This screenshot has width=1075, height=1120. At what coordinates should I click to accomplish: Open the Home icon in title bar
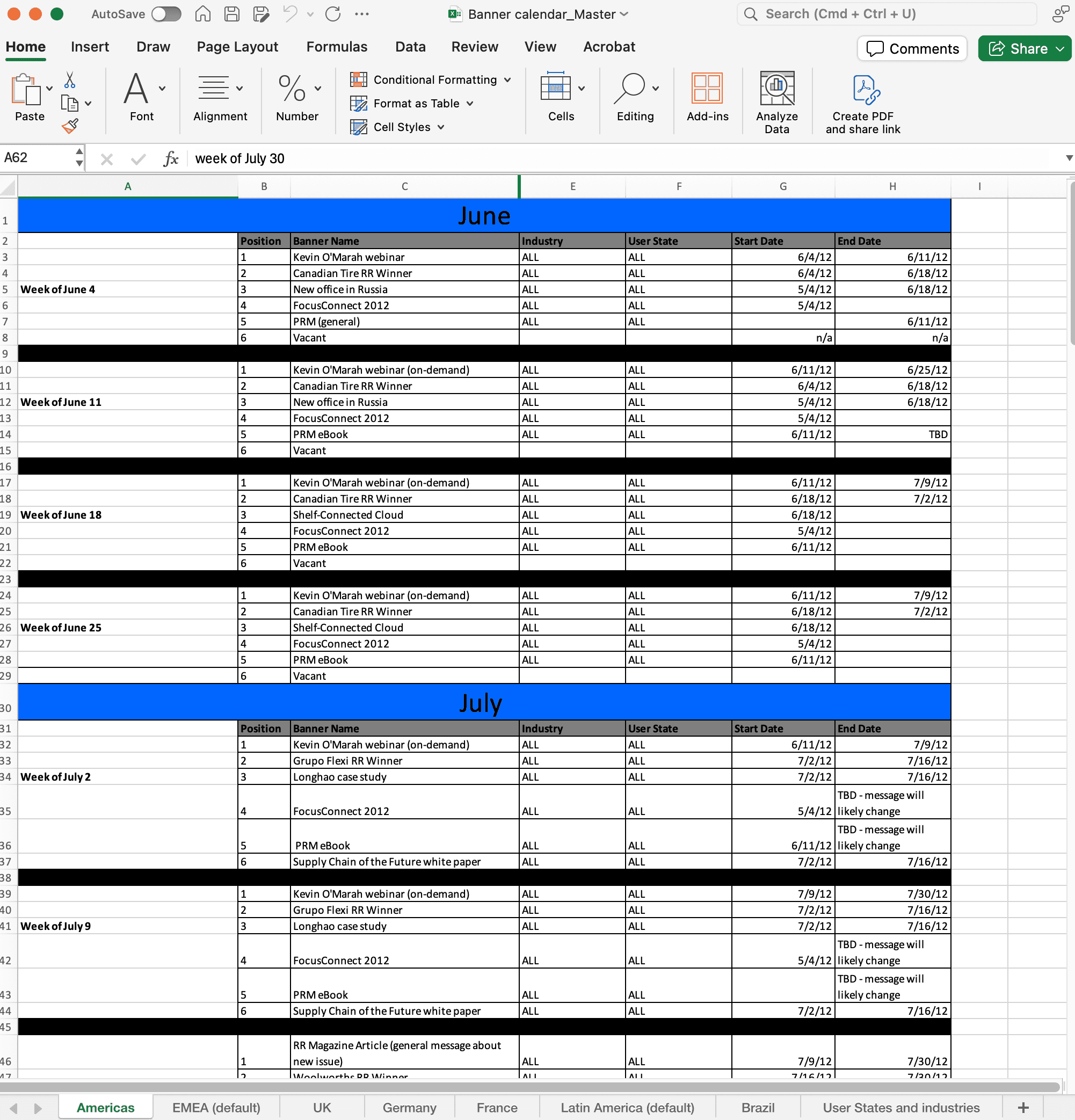click(x=203, y=14)
